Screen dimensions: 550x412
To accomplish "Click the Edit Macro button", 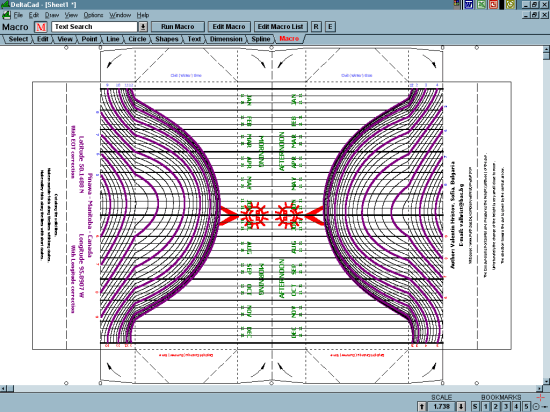I will click(x=229, y=27).
